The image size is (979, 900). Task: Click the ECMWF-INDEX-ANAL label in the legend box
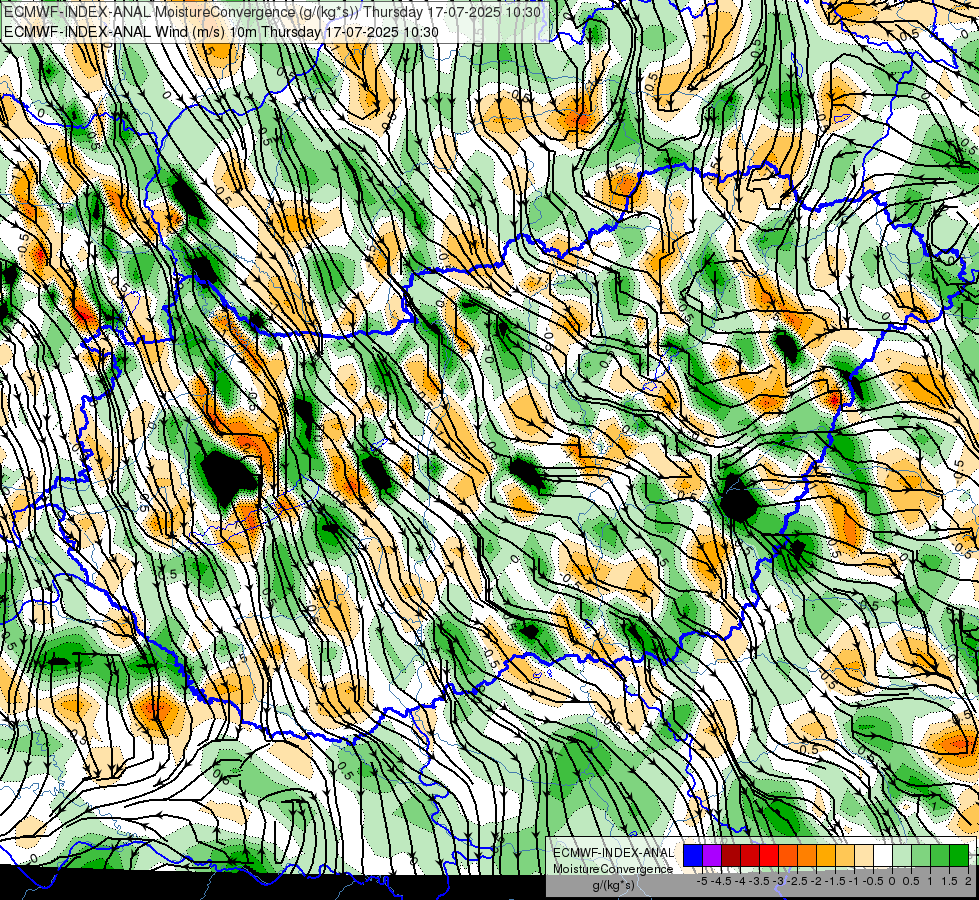point(614,853)
